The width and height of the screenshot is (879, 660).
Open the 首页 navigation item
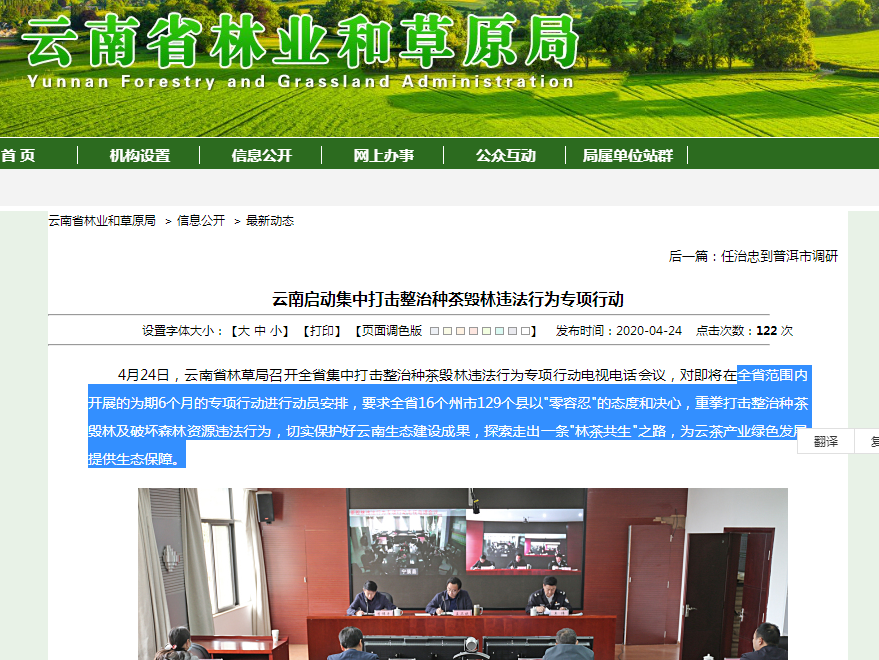point(18,155)
